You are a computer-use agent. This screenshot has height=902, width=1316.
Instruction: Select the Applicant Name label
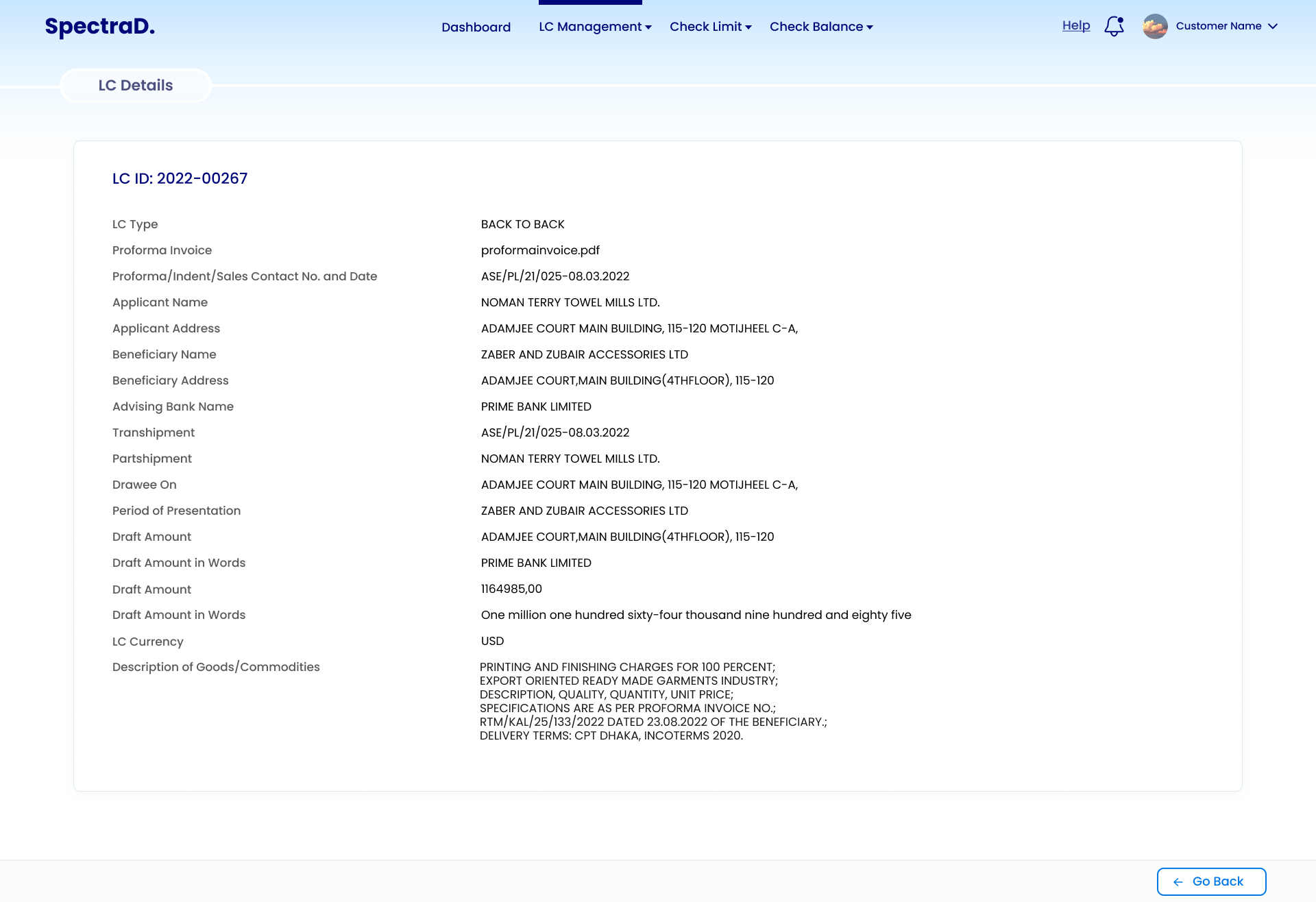coord(160,302)
